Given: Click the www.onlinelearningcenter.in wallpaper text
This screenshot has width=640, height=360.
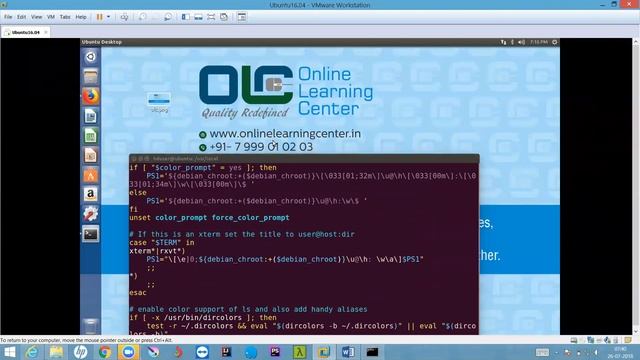Looking at the screenshot, I should pyautogui.click(x=285, y=133).
